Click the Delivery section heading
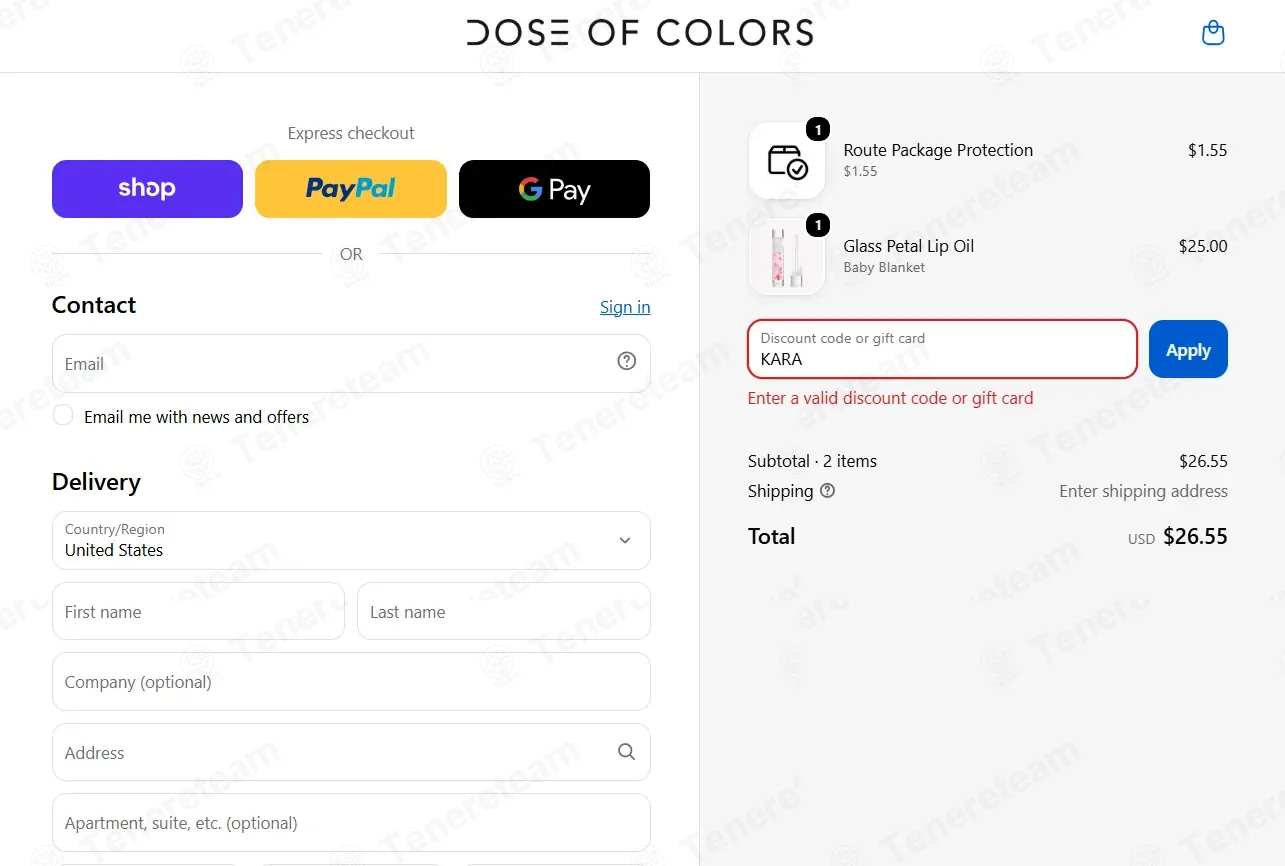This screenshot has height=866, width=1285. 96,482
